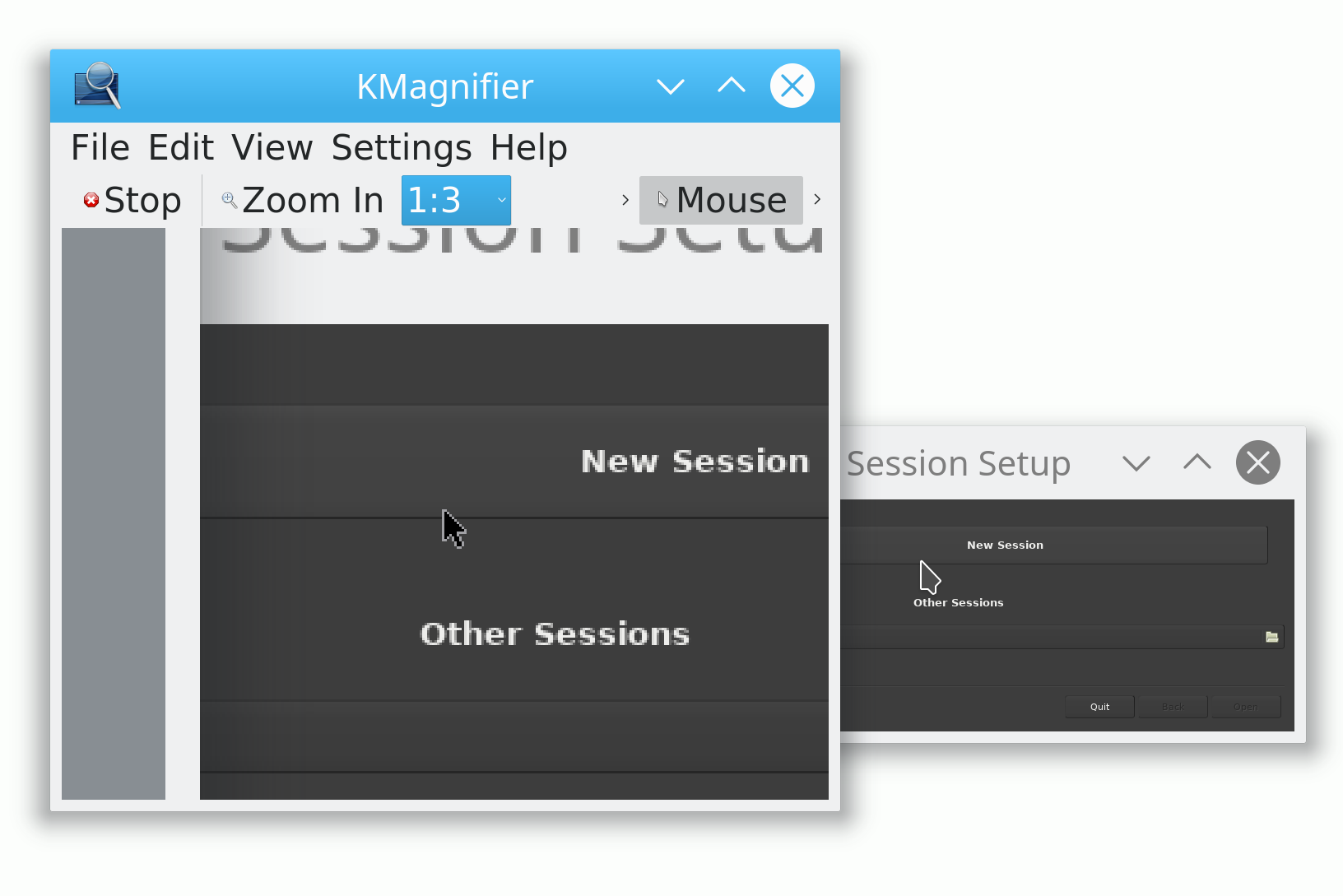Open the View menu
Screen dimensions: 1343x896
point(272,148)
